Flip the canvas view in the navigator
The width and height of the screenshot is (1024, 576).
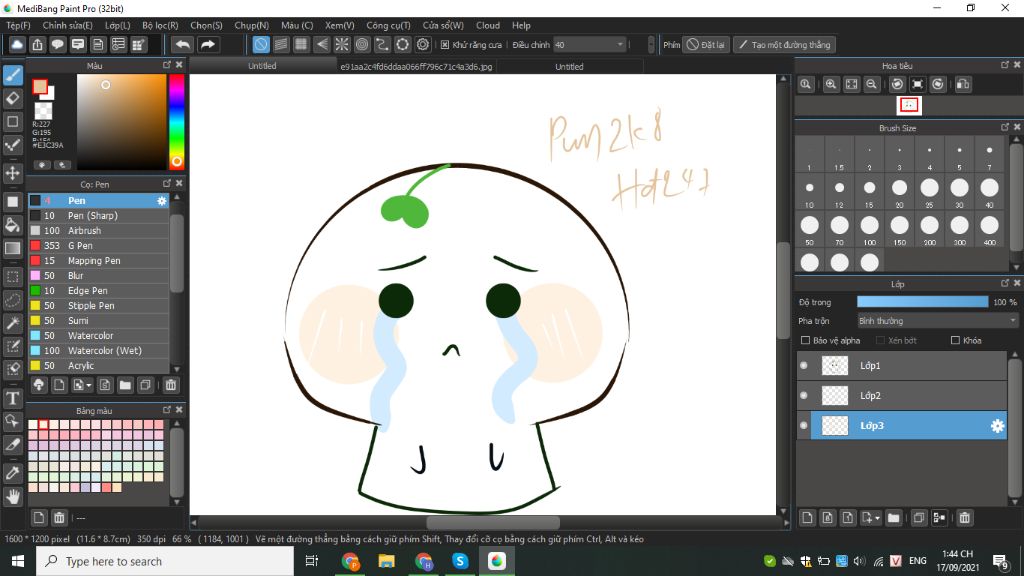963,84
